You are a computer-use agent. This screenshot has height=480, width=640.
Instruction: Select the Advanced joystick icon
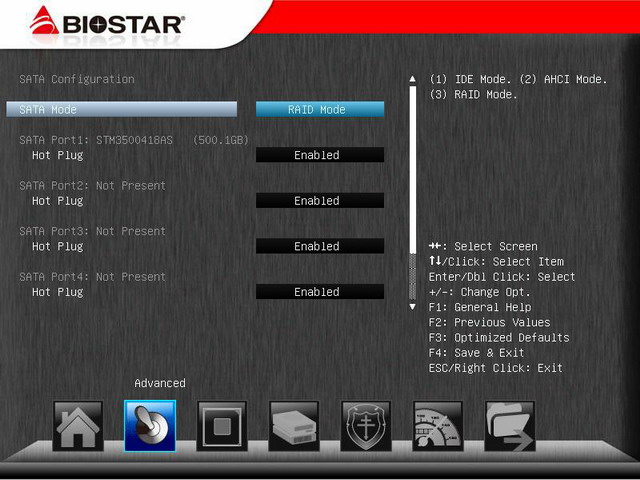(150, 426)
